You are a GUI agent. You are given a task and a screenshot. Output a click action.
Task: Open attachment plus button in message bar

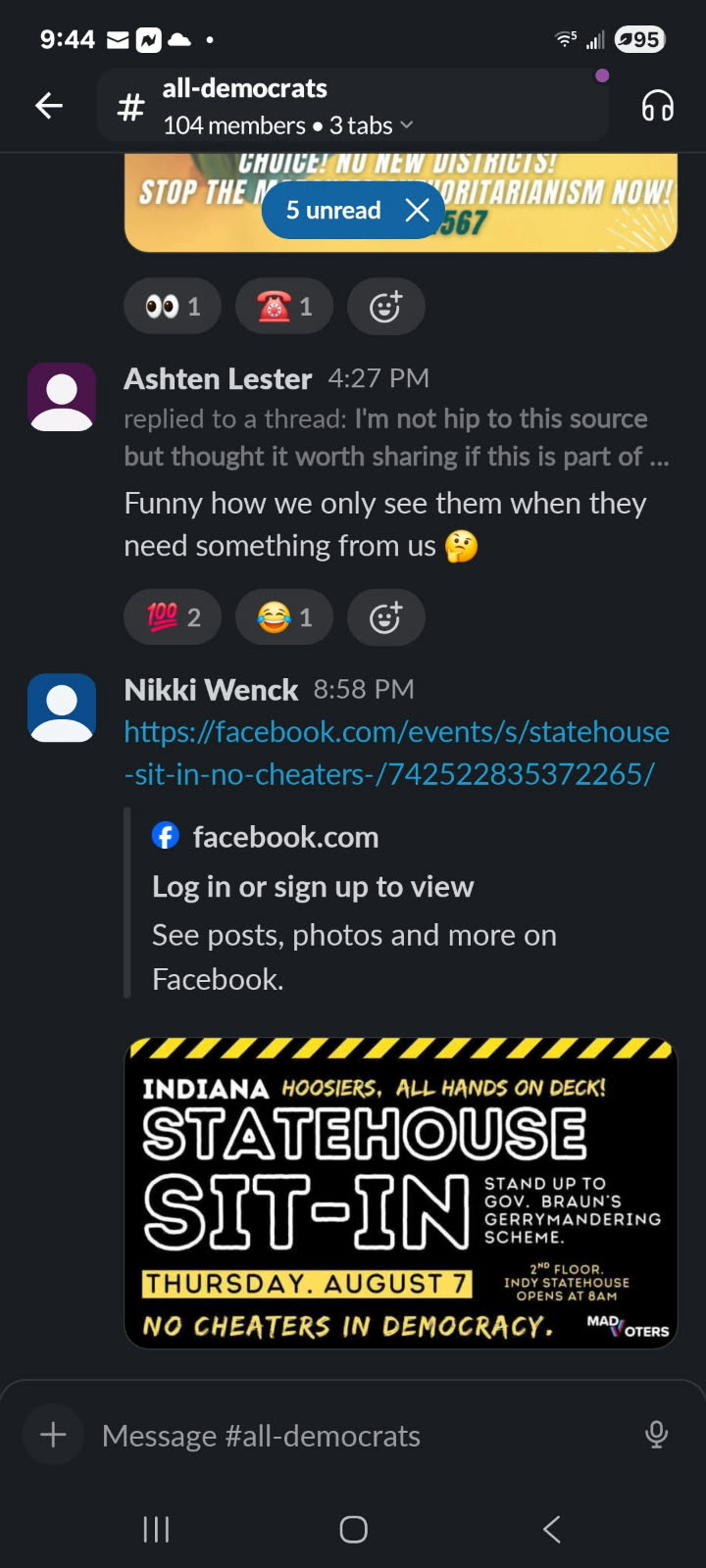[x=53, y=1435]
